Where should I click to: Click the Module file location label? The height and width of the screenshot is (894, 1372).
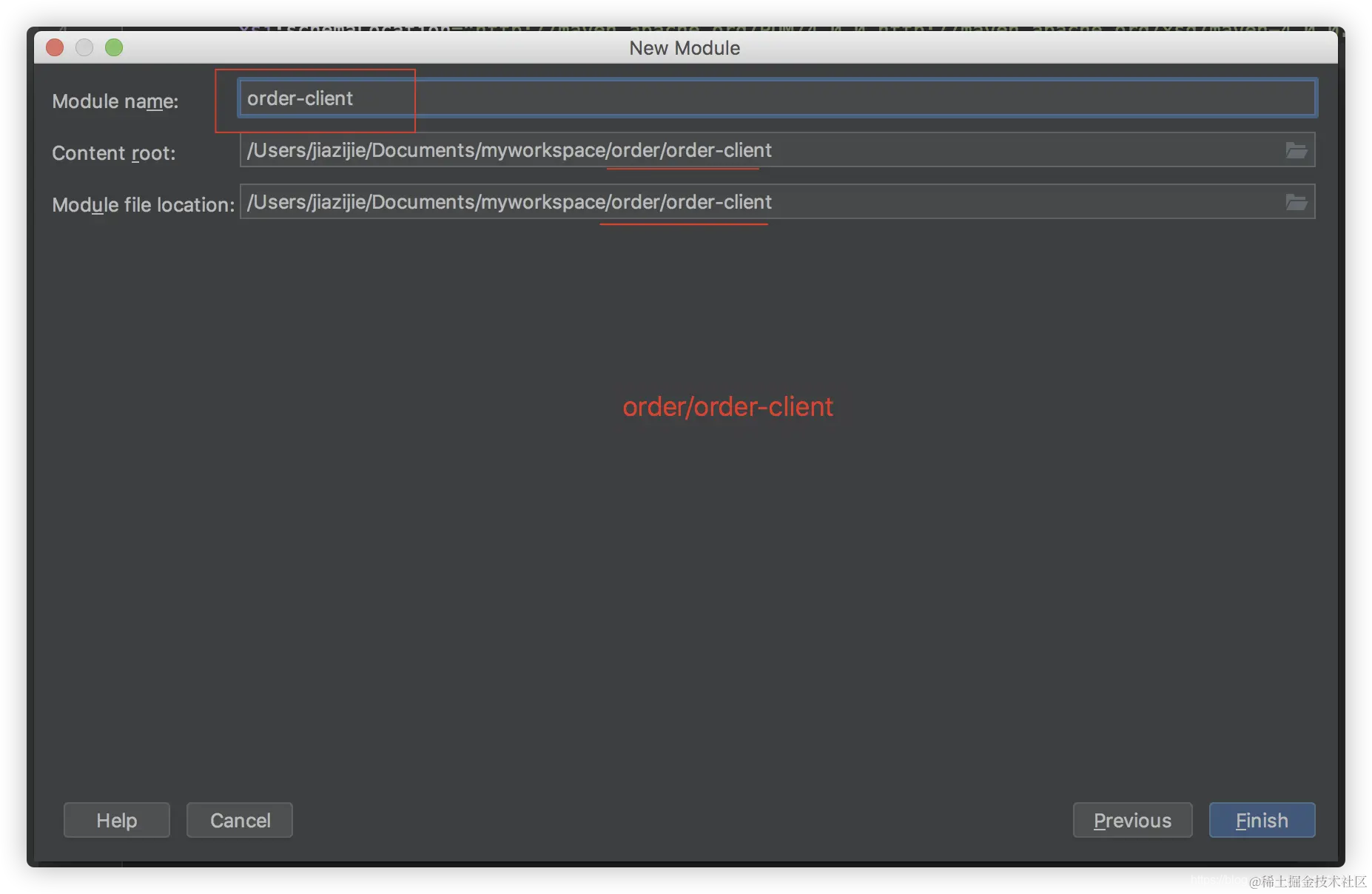coord(144,205)
